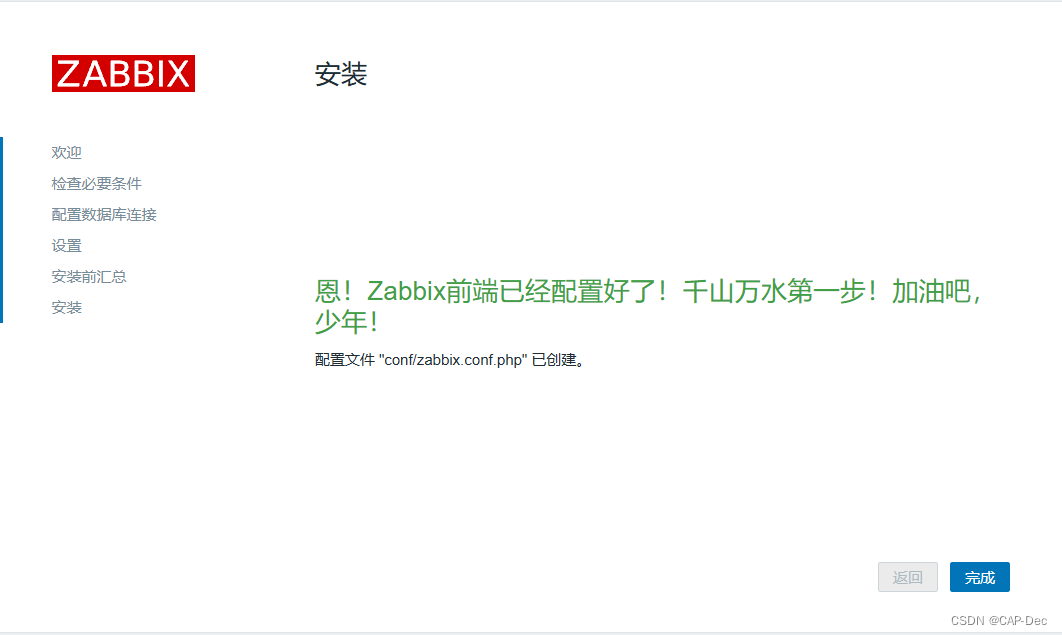The height and width of the screenshot is (635, 1062).
Task: Click the blue step progress bar on left edge
Action: coord(1,230)
